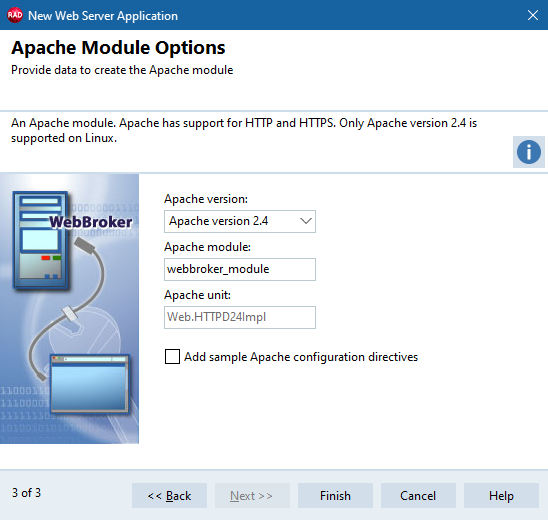
Task: Click the 3 of 3 page indicator
Action: click(x=26, y=493)
